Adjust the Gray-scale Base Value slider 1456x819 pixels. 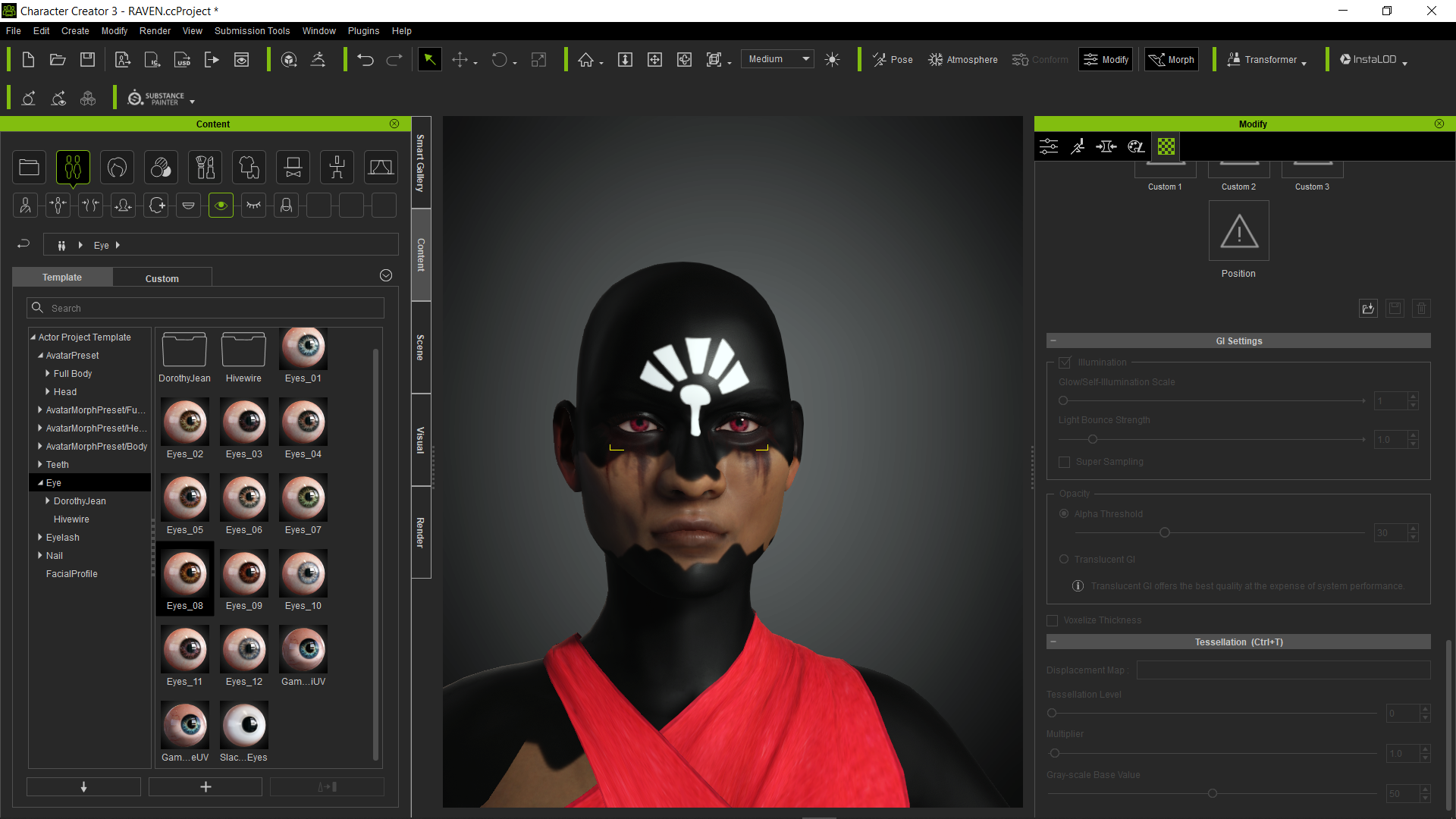point(1213,793)
